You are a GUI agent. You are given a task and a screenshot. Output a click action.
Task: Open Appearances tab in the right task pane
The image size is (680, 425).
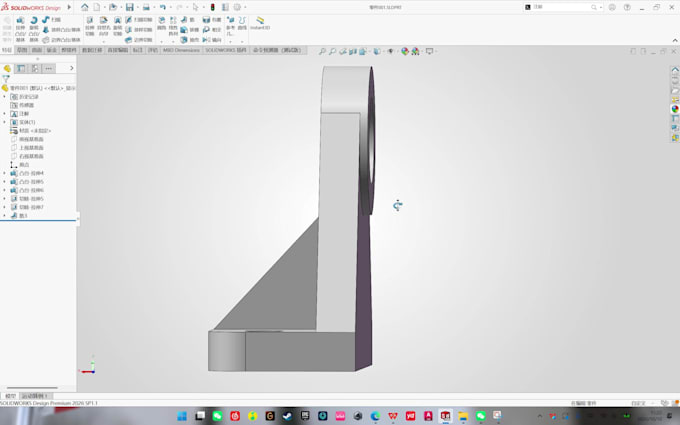pyautogui.click(x=675, y=109)
